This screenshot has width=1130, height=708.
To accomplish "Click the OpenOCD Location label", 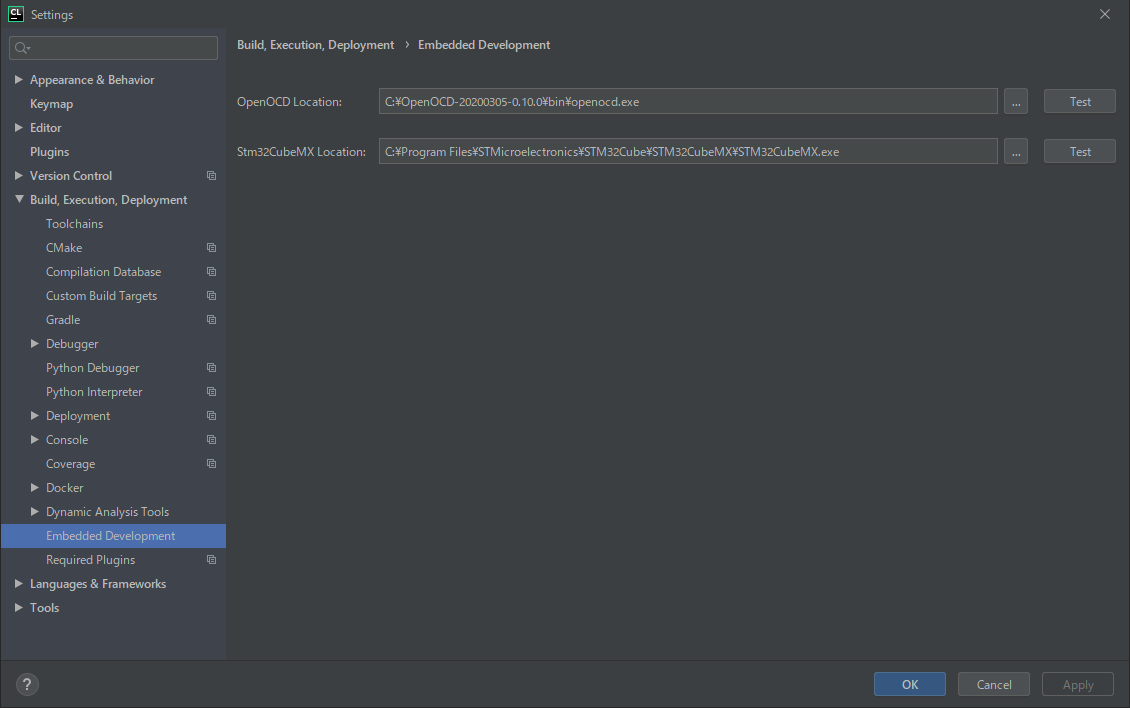I will coord(290,102).
